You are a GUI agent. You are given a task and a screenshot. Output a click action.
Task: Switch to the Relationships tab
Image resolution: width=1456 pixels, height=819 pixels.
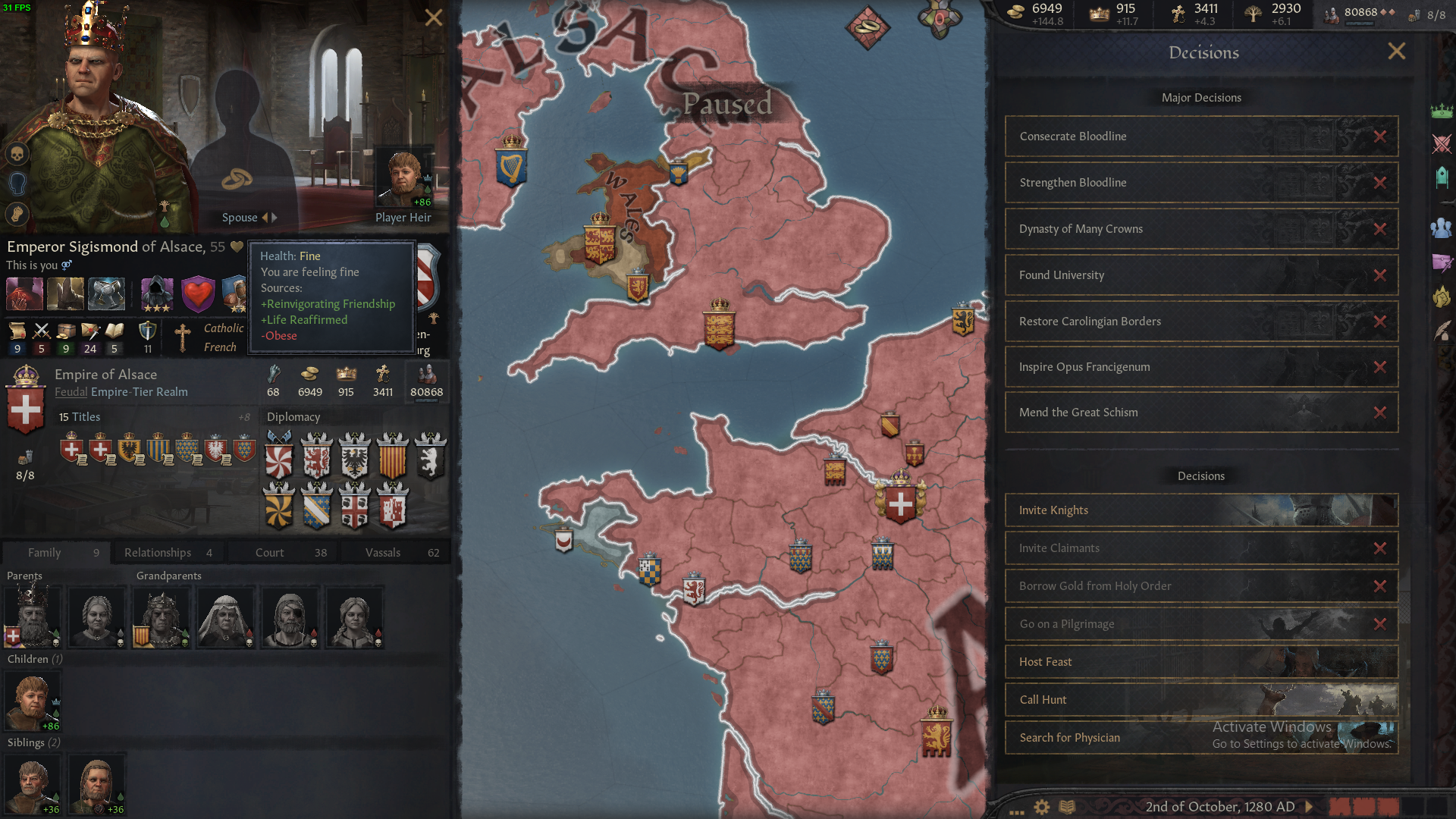pos(168,553)
